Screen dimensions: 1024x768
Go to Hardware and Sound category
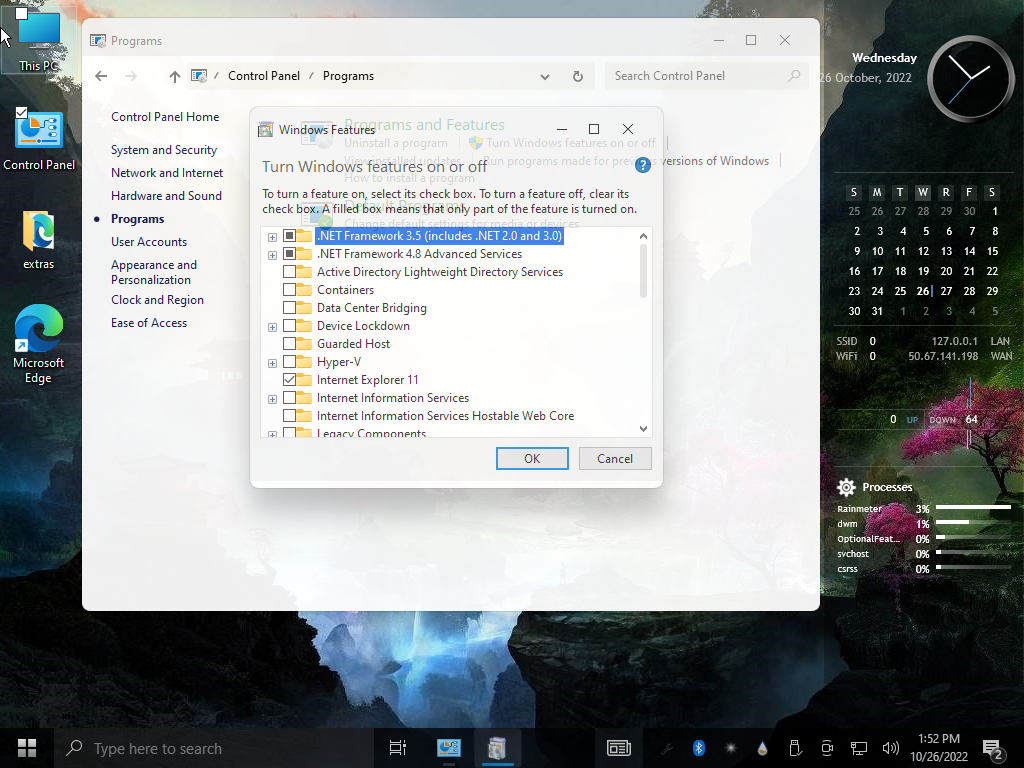pyautogui.click(x=166, y=196)
